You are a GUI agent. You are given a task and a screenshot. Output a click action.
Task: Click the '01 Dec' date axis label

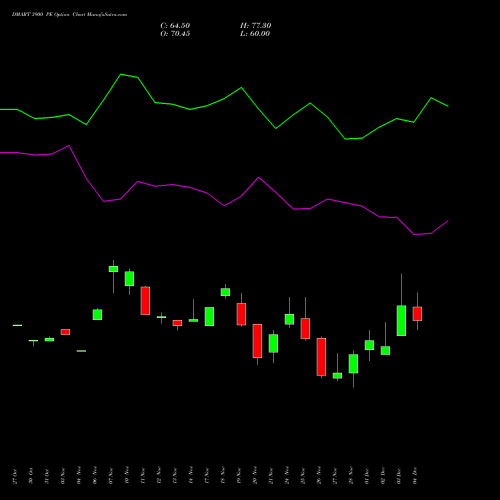coord(367,476)
